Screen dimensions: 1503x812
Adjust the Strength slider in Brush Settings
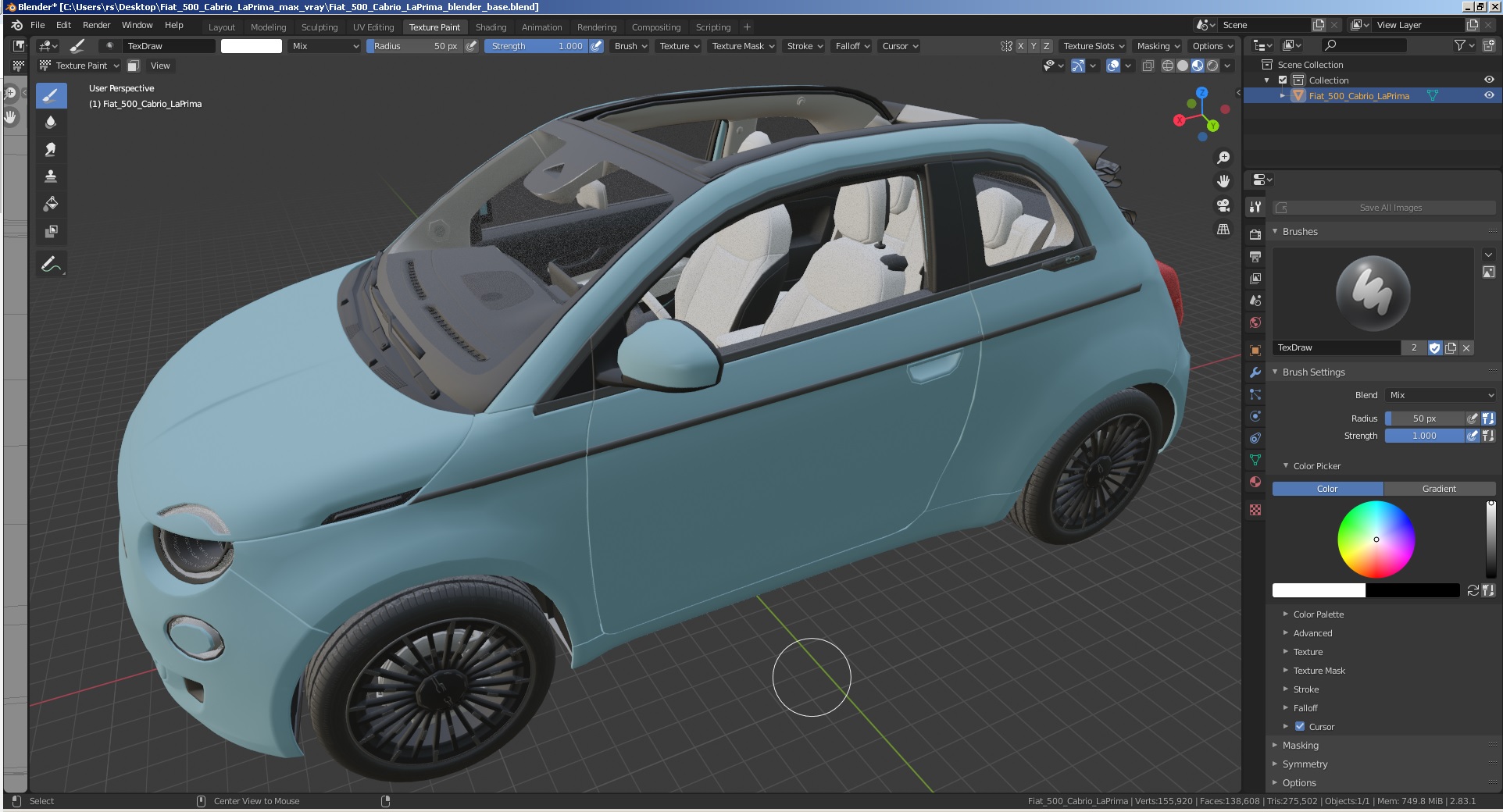coord(1424,436)
